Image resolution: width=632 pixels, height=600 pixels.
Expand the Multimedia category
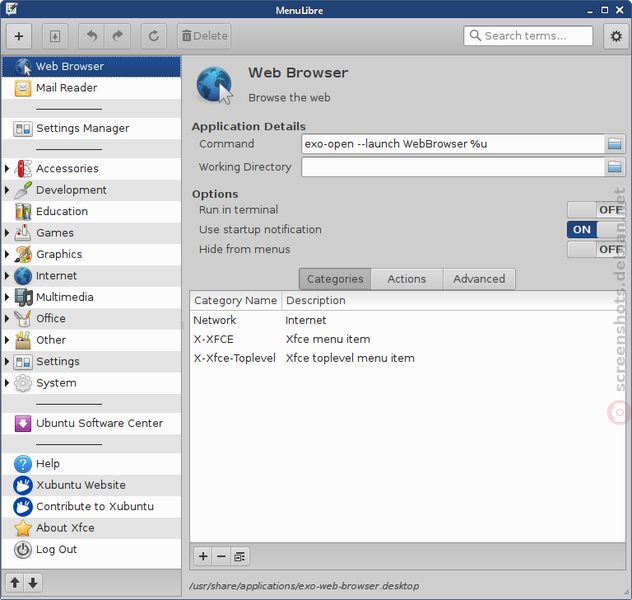pos(7,297)
